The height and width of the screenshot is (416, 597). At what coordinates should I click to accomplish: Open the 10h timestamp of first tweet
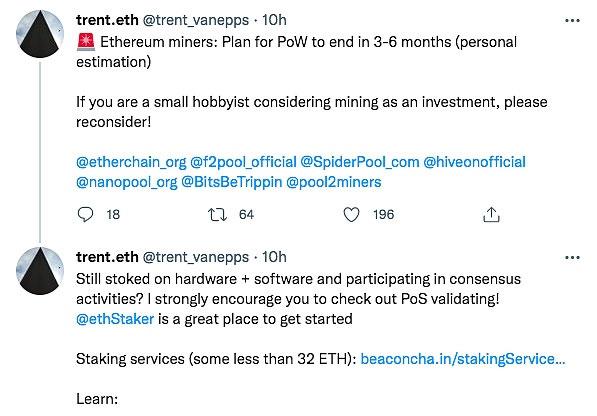[x=274, y=20]
